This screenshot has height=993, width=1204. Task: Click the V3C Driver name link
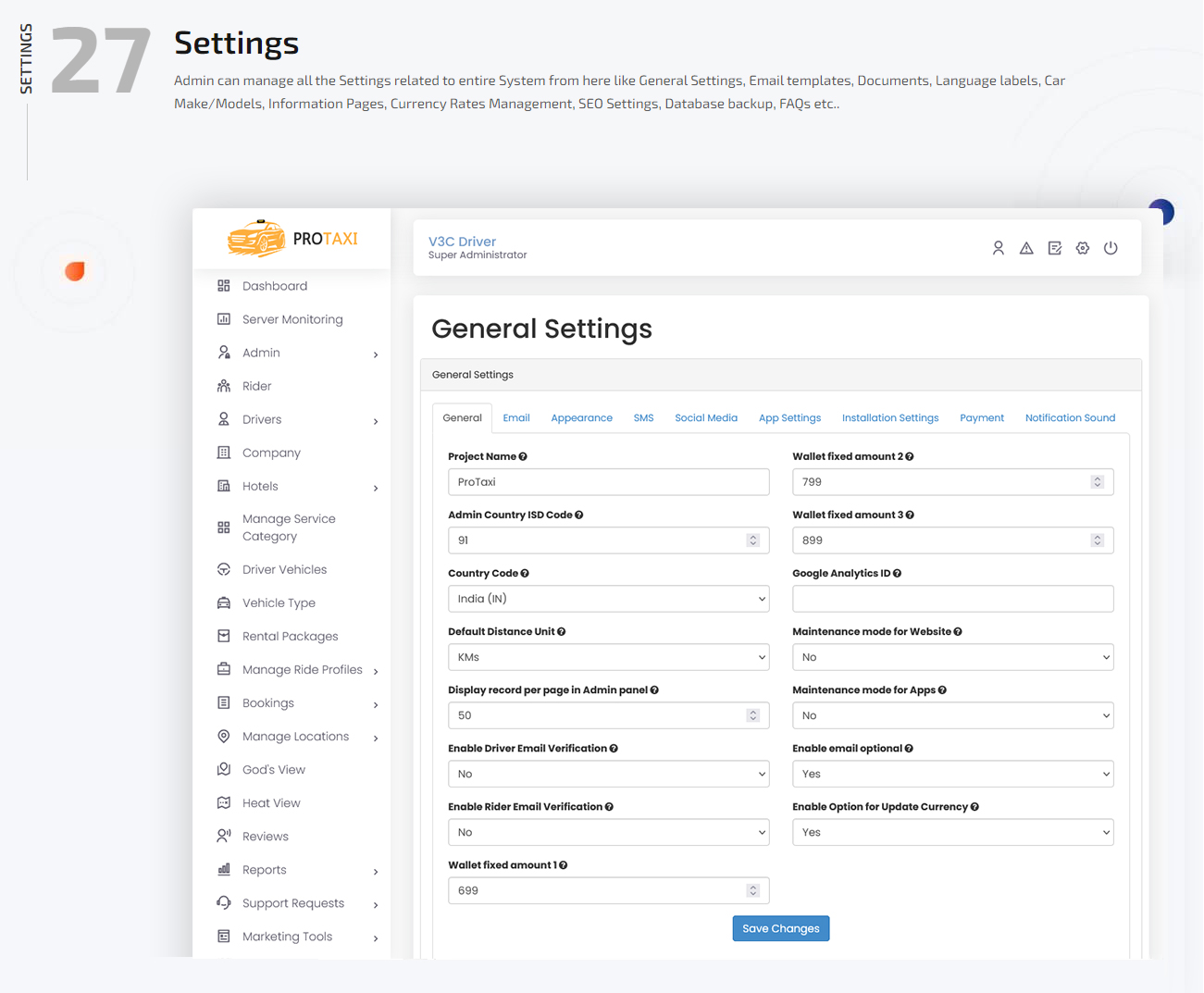coord(462,242)
